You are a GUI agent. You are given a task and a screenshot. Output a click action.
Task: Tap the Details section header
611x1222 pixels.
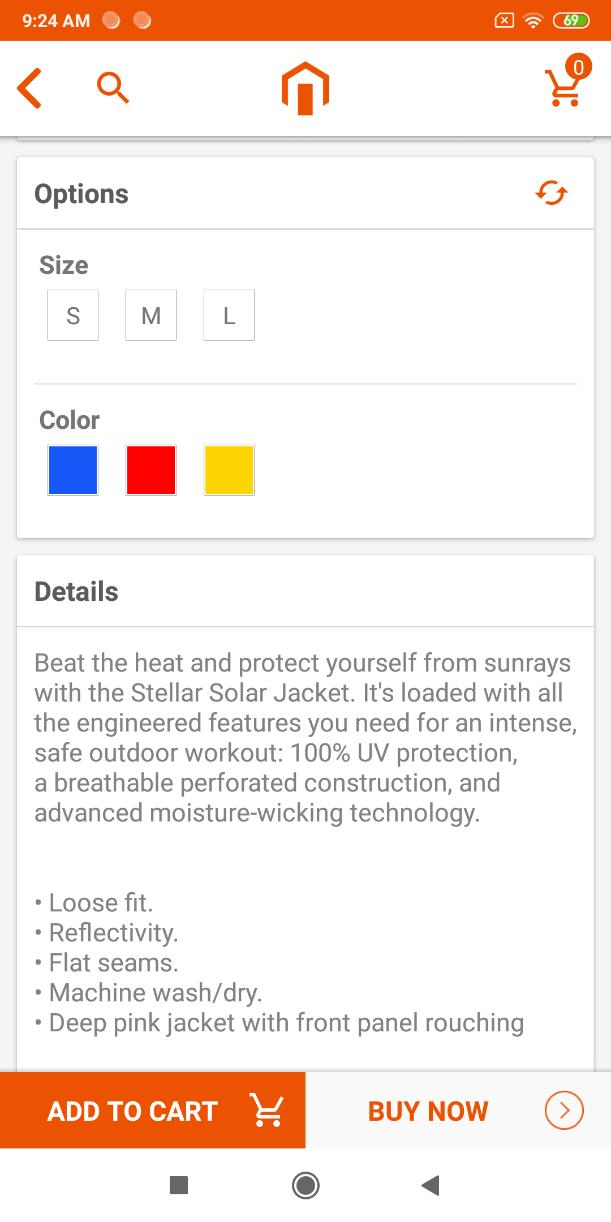(77, 592)
